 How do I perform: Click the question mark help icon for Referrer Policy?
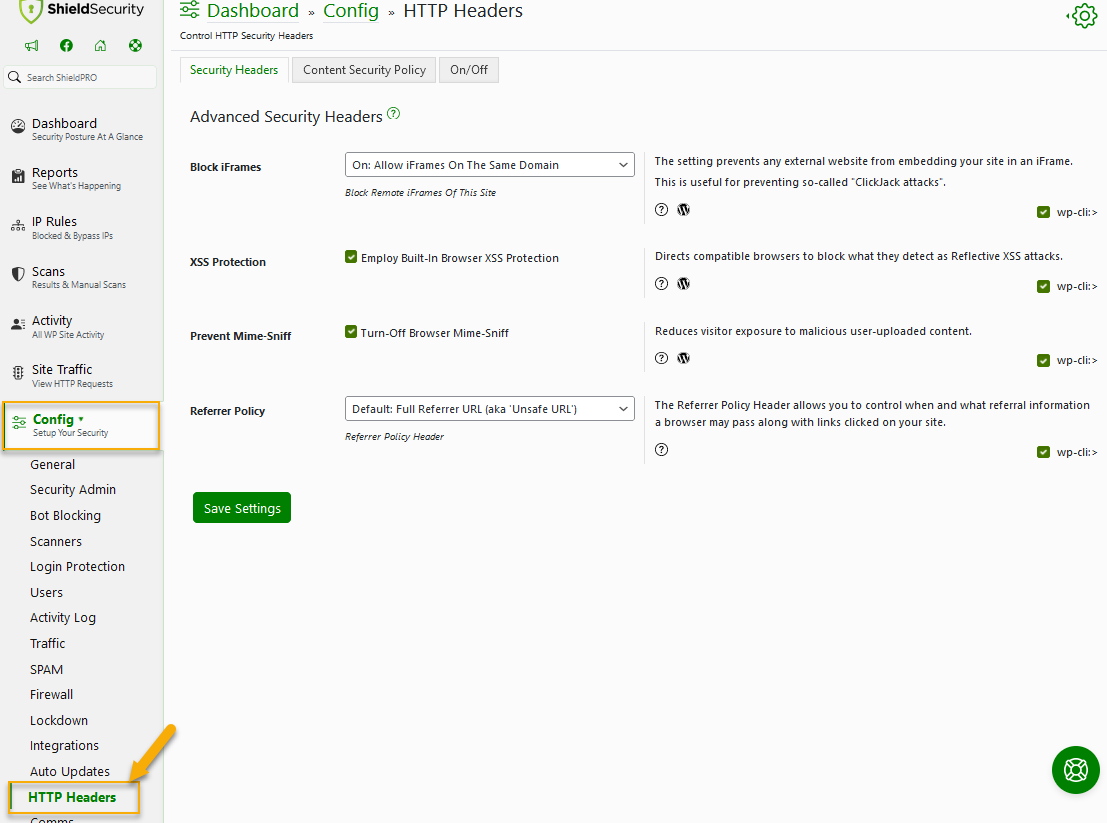point(661,449)
